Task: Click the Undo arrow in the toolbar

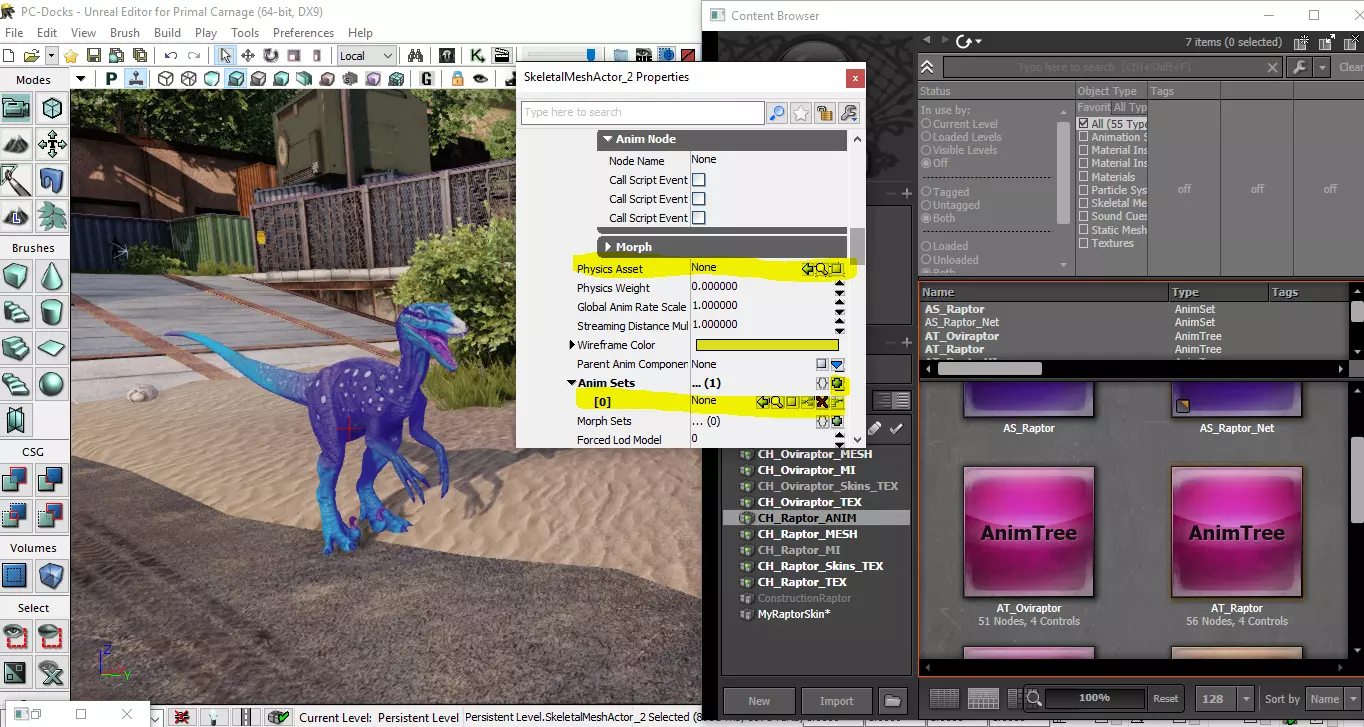Action: tap(171, 56)
